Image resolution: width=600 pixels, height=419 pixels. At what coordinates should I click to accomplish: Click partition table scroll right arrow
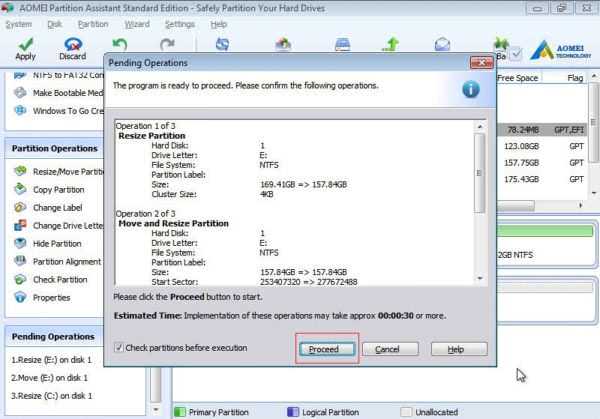point(580,206)
